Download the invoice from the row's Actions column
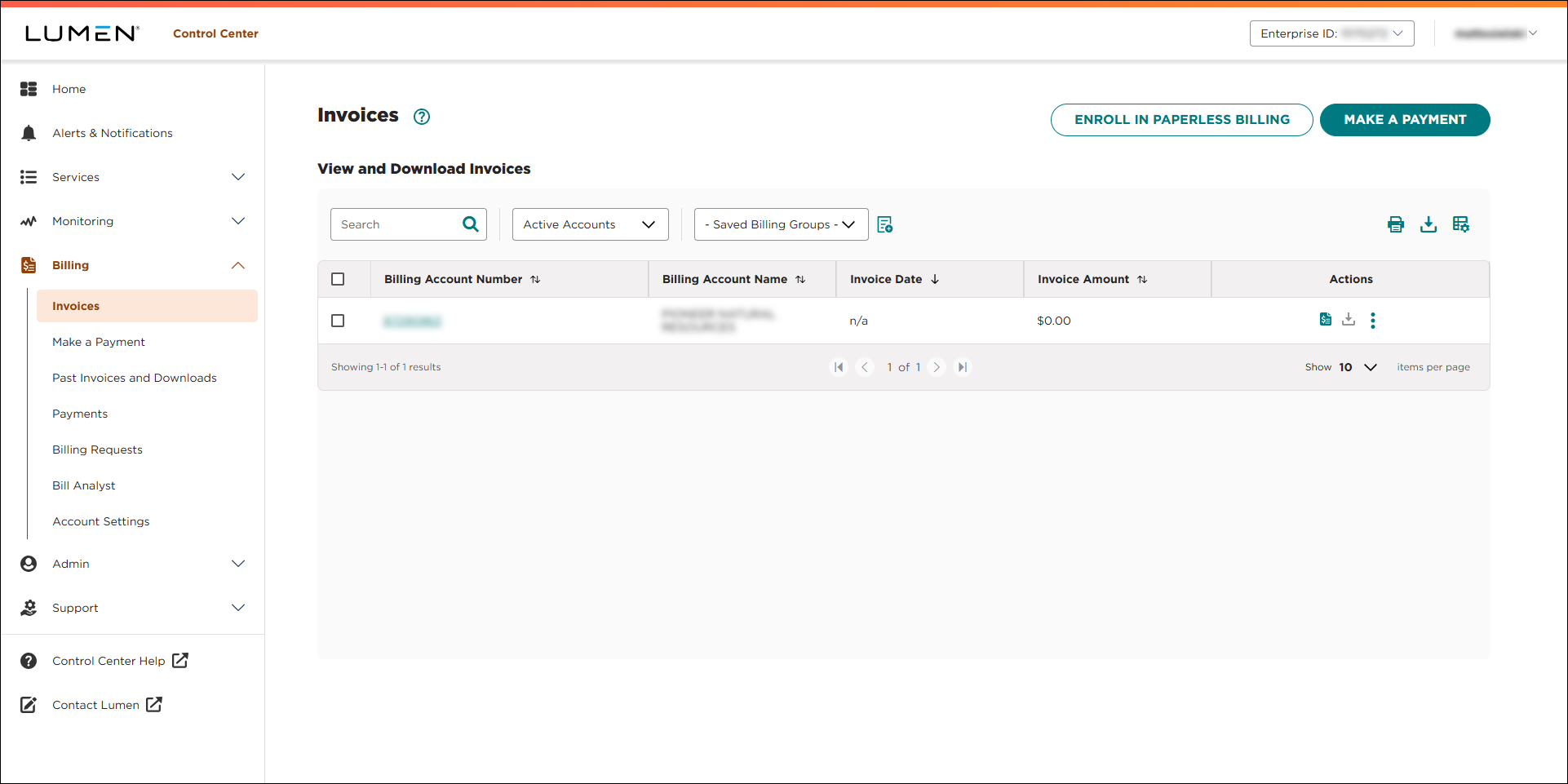The image size is (1568, 784). click(1349, 319)
